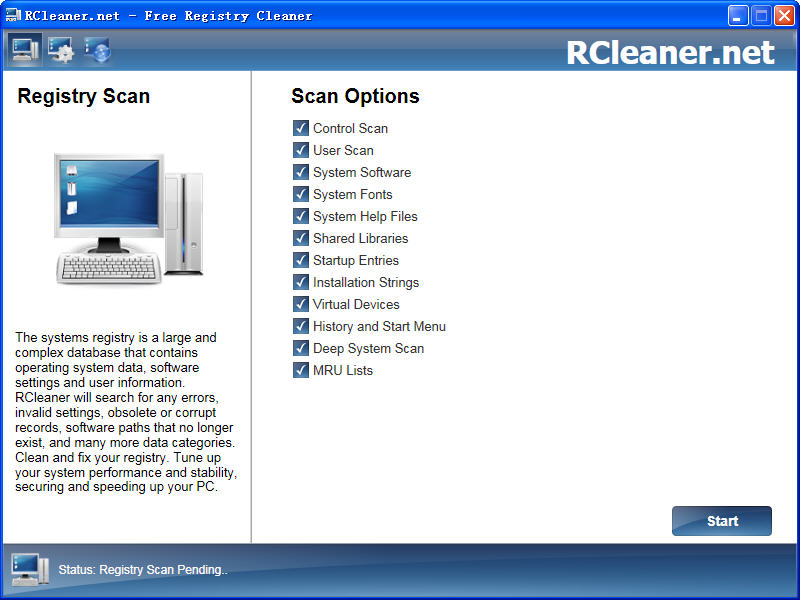Toggle the Virtual Devices checkbox
800x600 pixels.
(300, 304)
